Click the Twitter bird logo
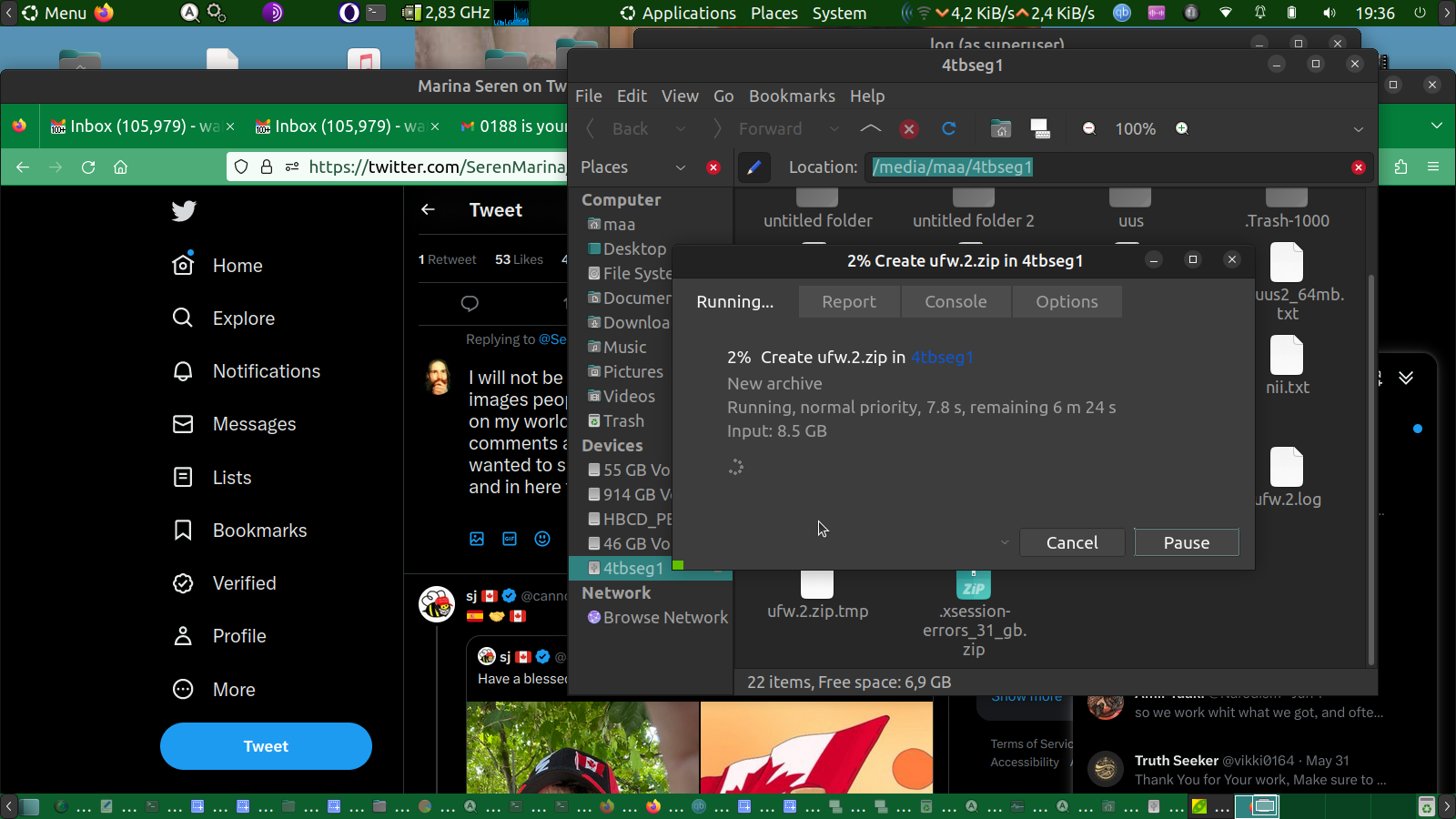 pos(184,211)
